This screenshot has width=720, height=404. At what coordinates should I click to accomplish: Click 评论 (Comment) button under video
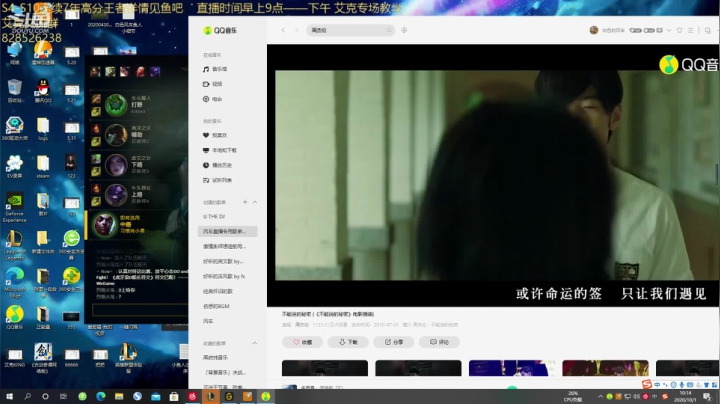439,342
